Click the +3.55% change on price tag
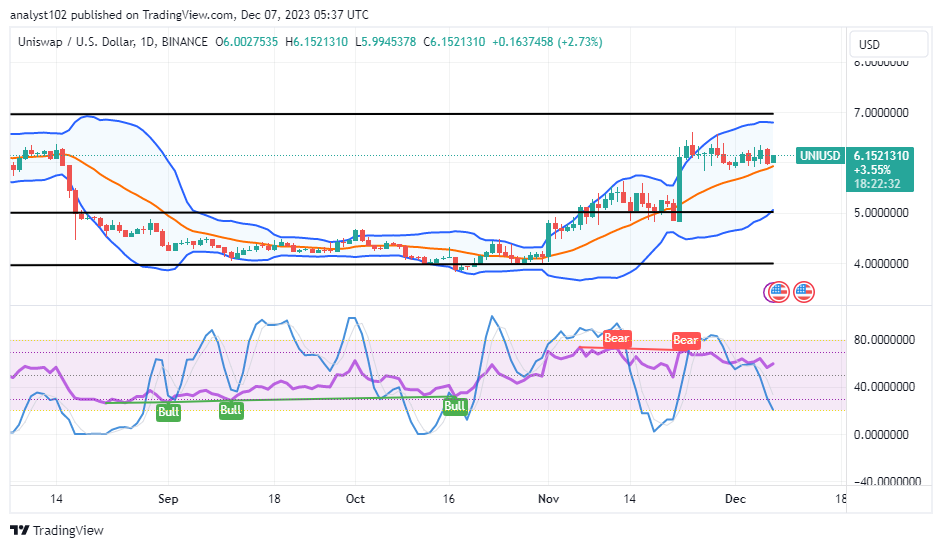Screen dimensions: 942x548 pos(872,170)
